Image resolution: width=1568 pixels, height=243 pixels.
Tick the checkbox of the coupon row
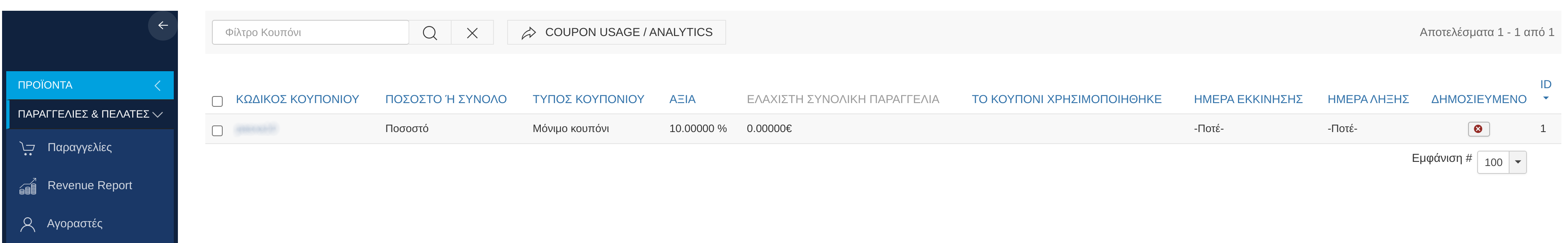[x=217, y=131]
